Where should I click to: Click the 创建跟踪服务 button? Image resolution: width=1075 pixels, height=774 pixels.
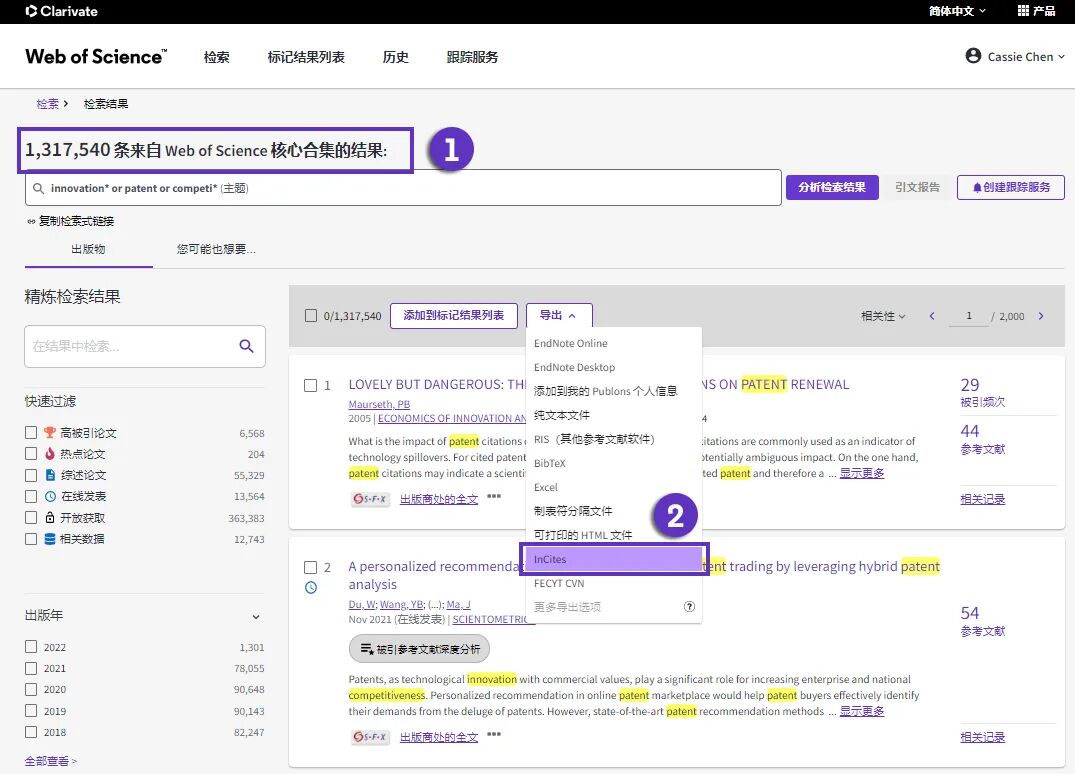(x=1011, y=187)
